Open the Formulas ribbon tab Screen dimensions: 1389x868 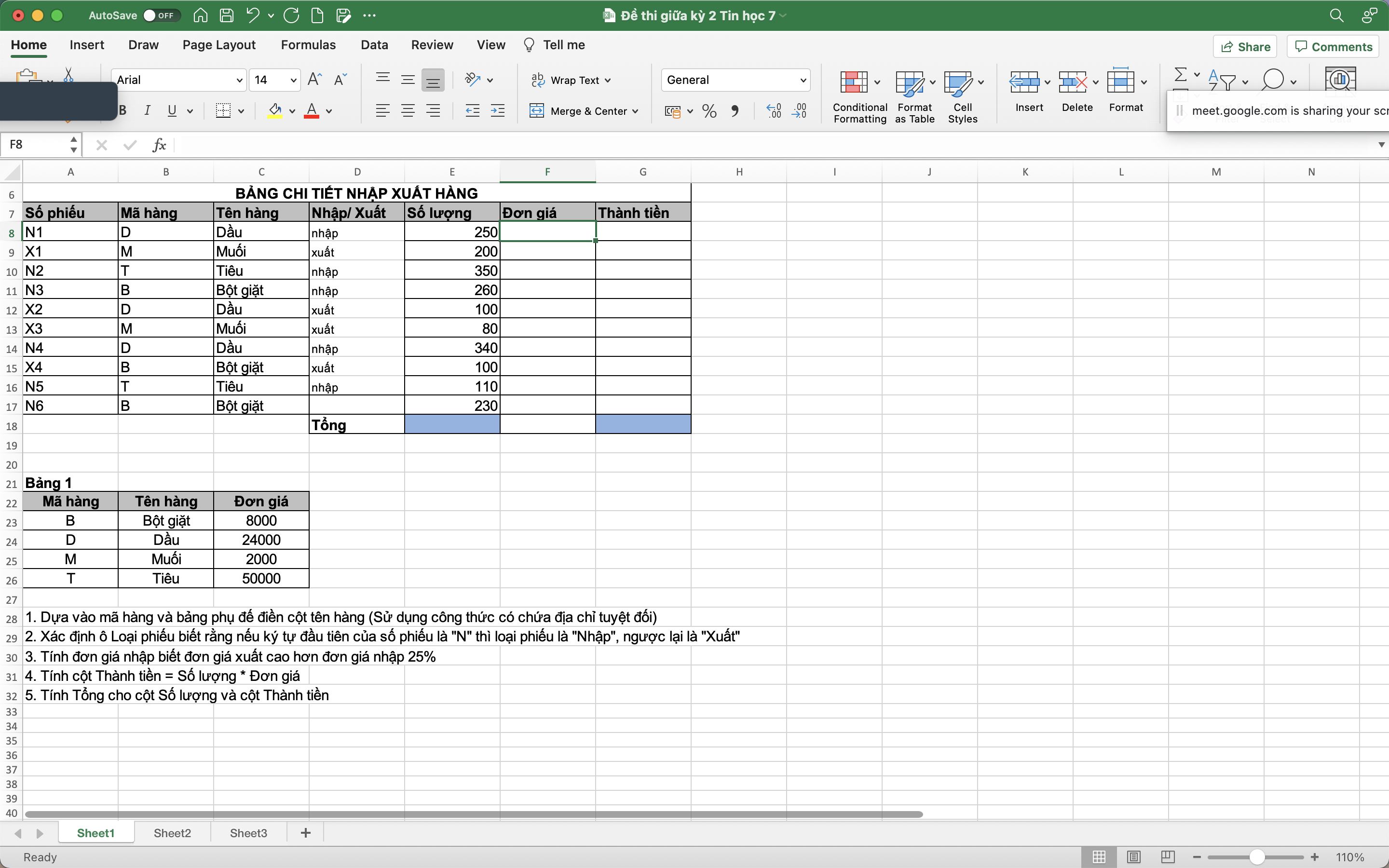(x=308, y=45)
